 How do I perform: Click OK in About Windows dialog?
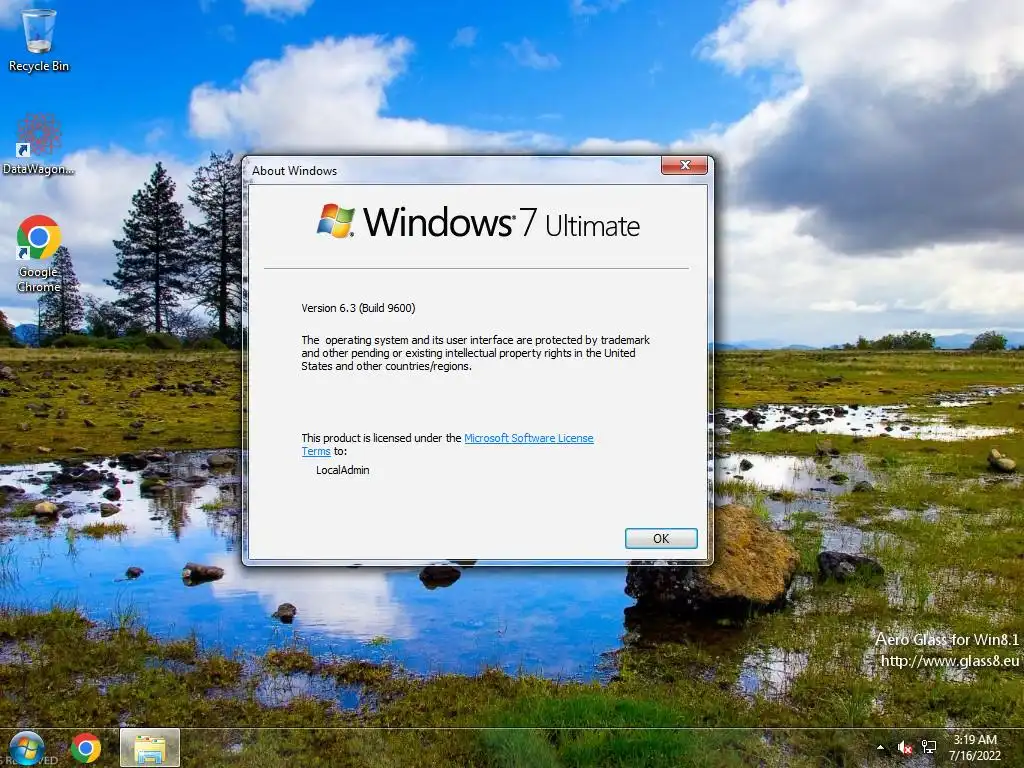point(661,538)
